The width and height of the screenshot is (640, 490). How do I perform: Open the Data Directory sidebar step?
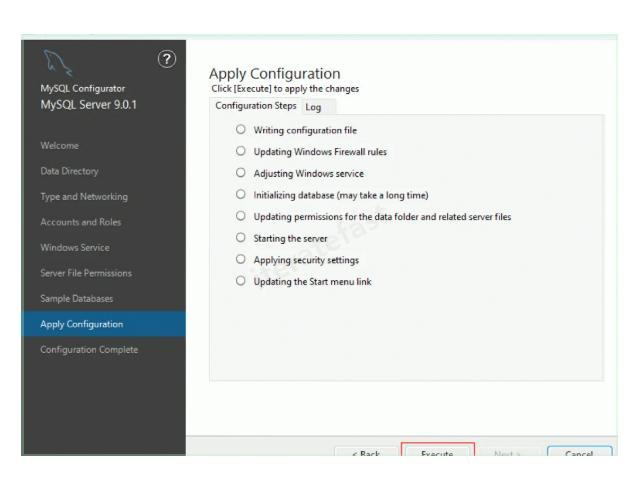point(69,171)
